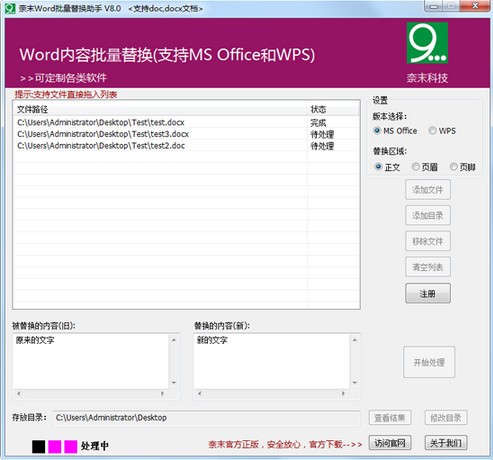
Task: Click down arrow of new content scrollbar
Action: 355,383
